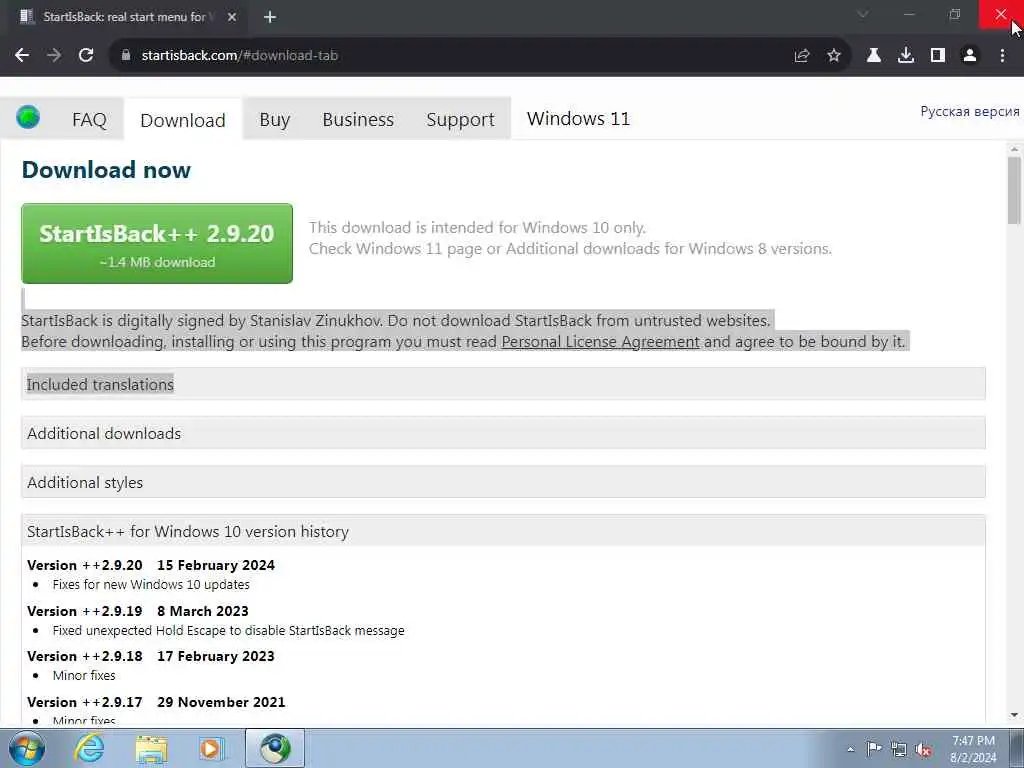The width and height of the screenshot is (1024, 768).
Task: Click 'Version ++2.9.18 17 February 2023' text
Action: pyautogui.click(x=151, y=656)
